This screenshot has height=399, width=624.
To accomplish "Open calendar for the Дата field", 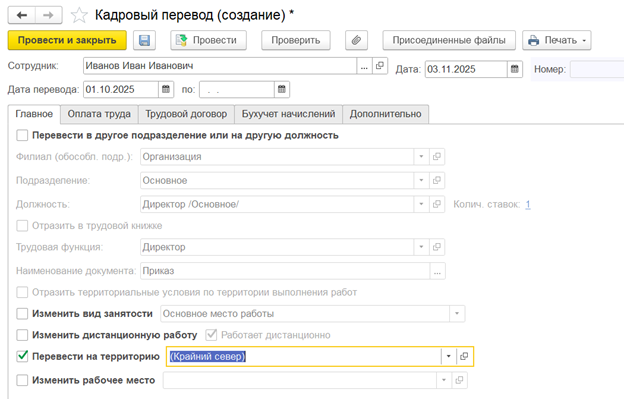I will pos(515,69).
